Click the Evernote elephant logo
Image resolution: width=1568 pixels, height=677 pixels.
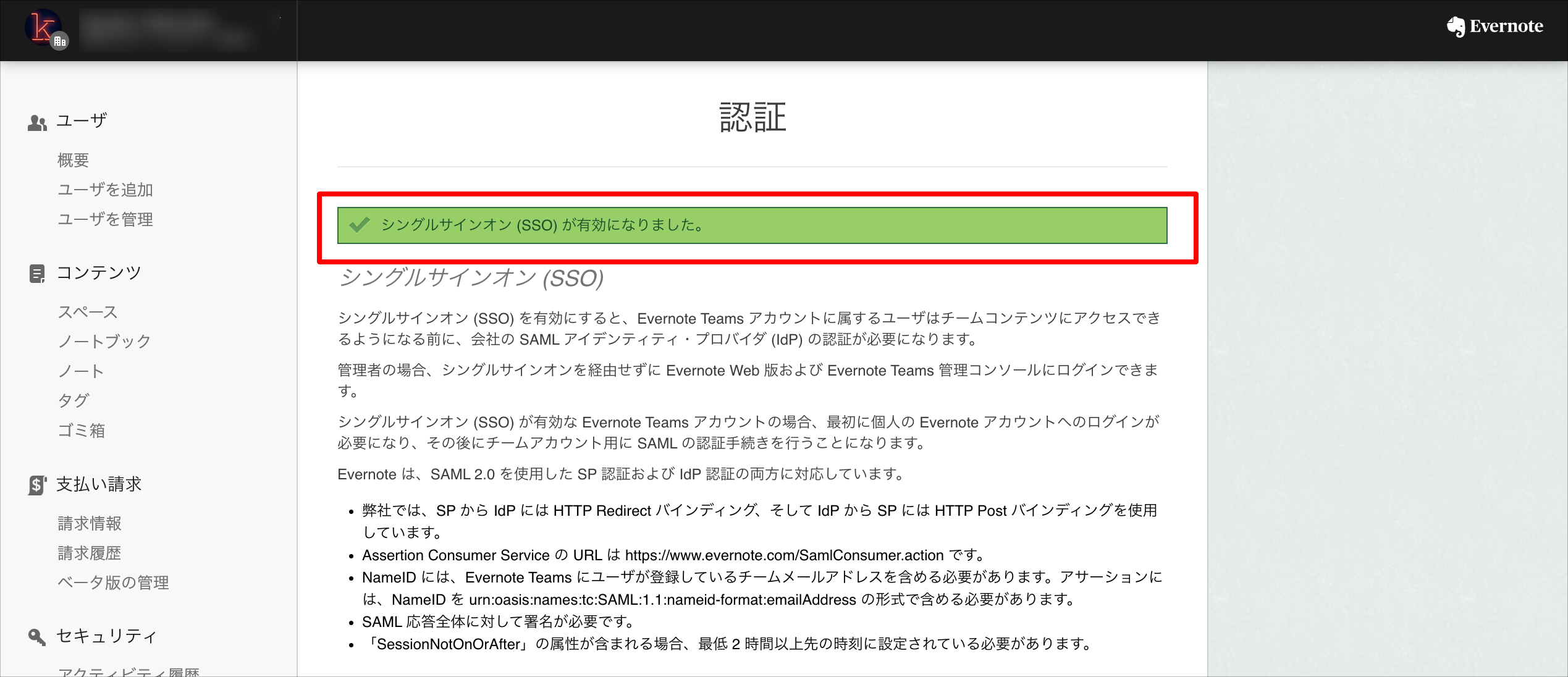point(1456,27)
